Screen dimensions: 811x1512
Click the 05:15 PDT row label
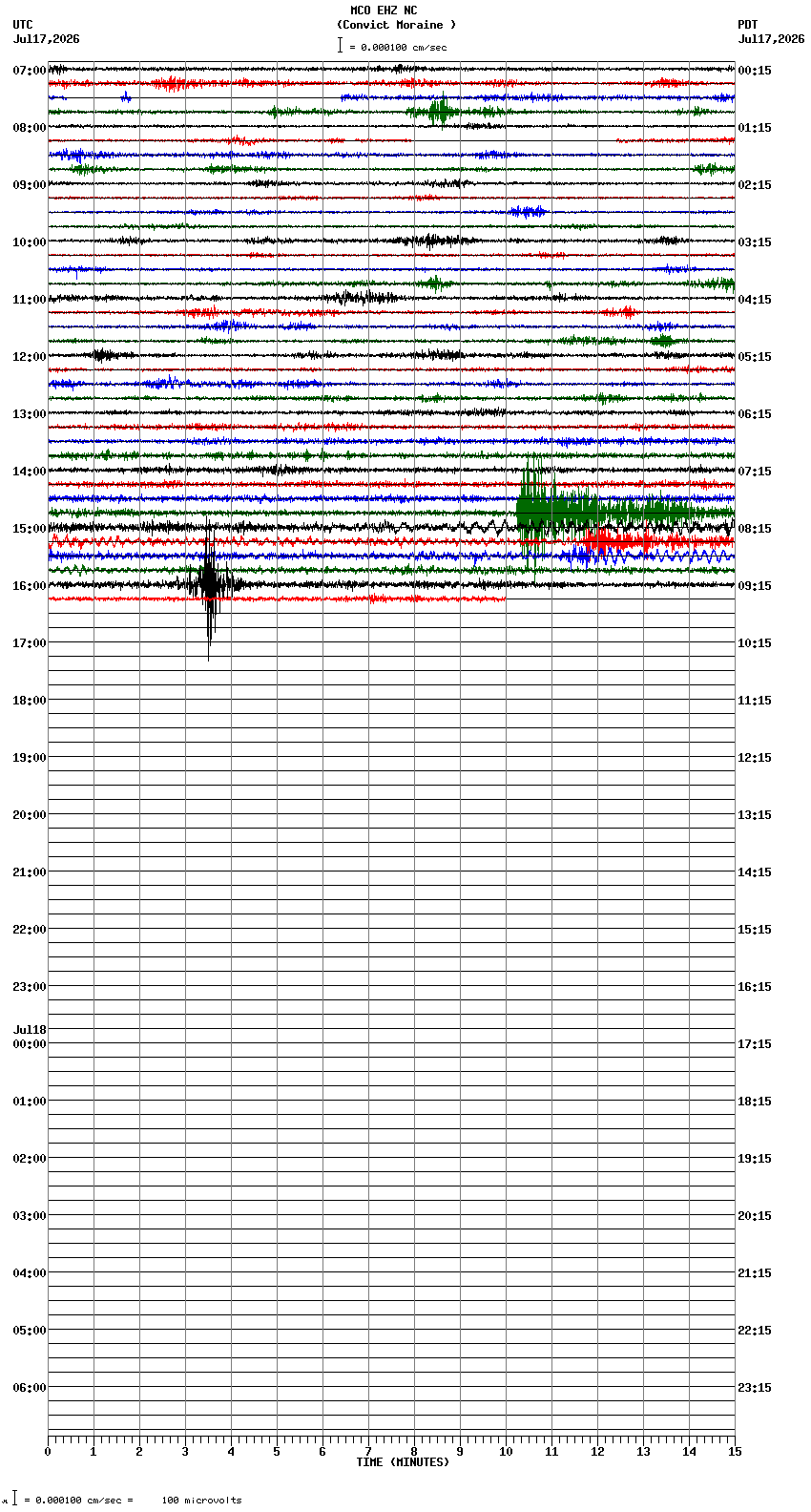[x=755, y=357]
